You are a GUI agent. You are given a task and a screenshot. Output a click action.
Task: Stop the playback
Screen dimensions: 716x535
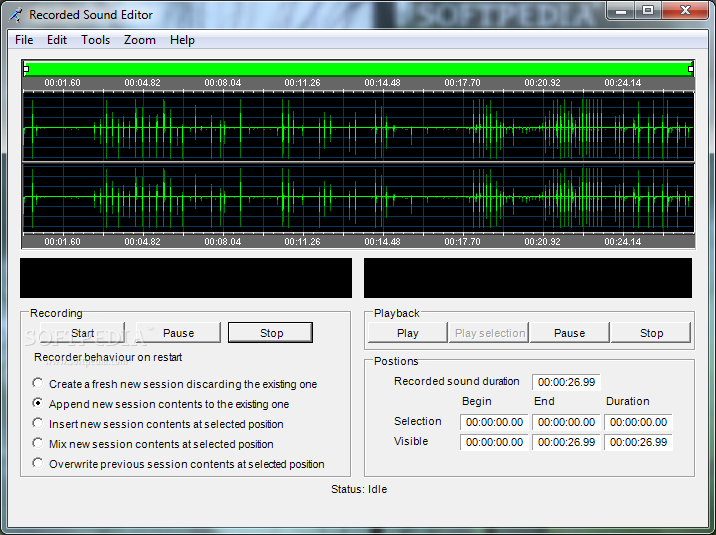point(651,333)
